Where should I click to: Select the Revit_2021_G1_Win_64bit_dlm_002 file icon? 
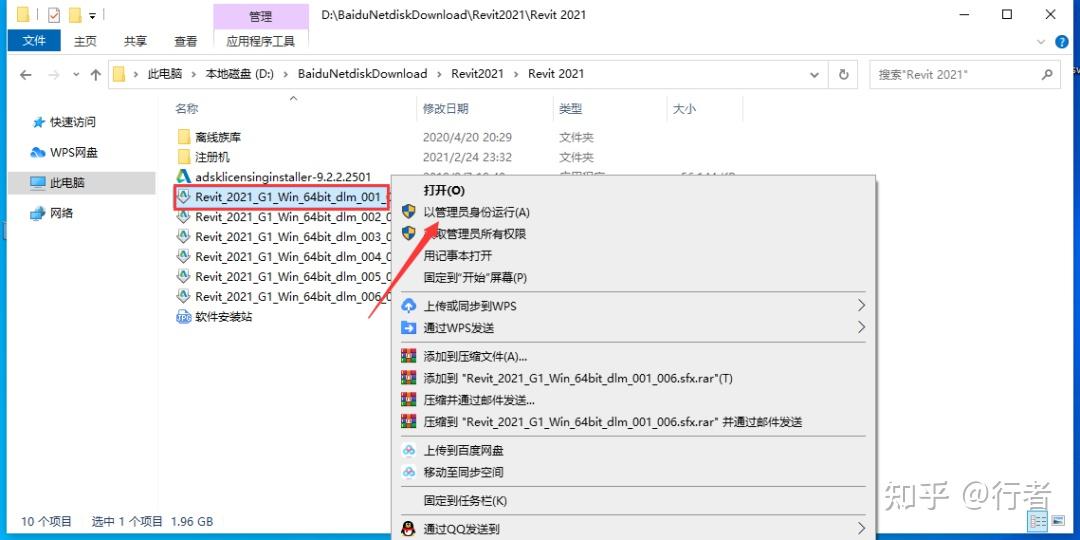(183, 217)
